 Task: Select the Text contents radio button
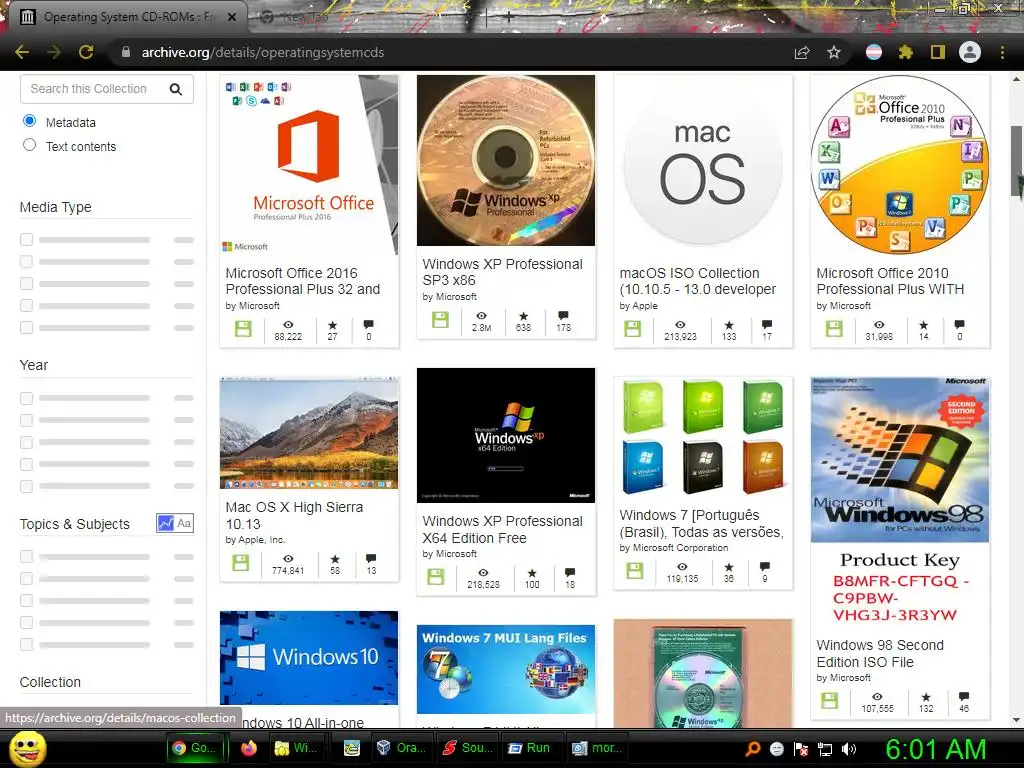pyautogui.click(x=29, y=145)
